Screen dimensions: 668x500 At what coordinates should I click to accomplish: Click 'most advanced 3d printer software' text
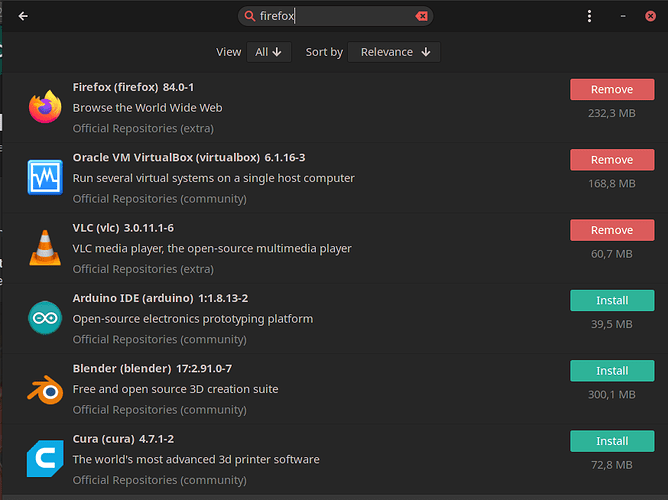coord(196,459)
